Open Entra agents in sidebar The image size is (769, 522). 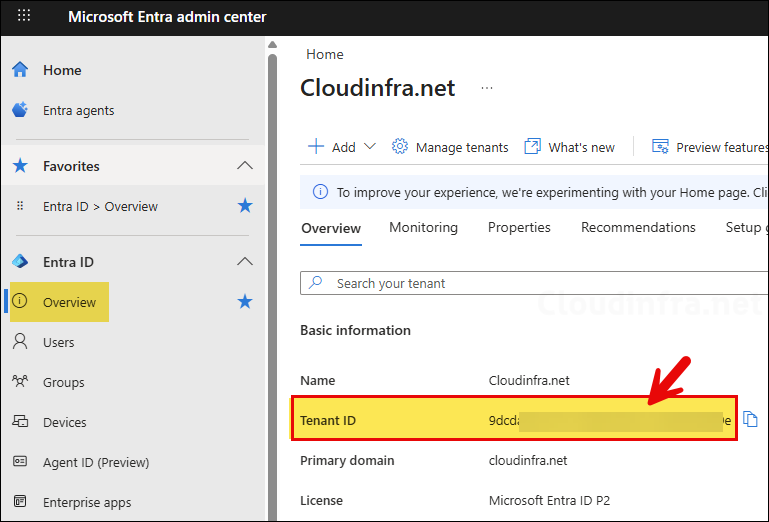tap(78, 110)
